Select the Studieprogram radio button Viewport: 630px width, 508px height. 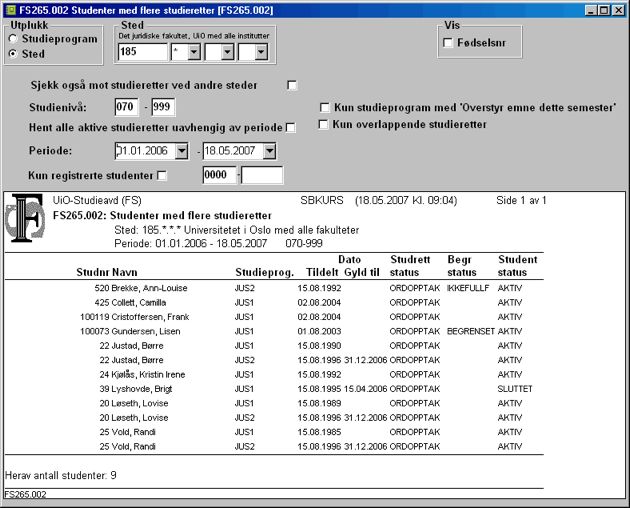point(13,39)
